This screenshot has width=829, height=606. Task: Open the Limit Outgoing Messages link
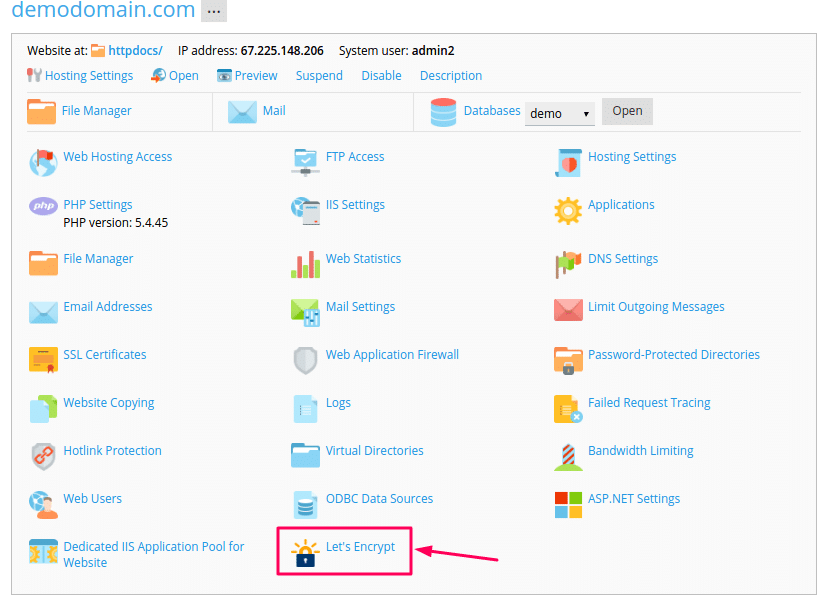click(656, 307)
